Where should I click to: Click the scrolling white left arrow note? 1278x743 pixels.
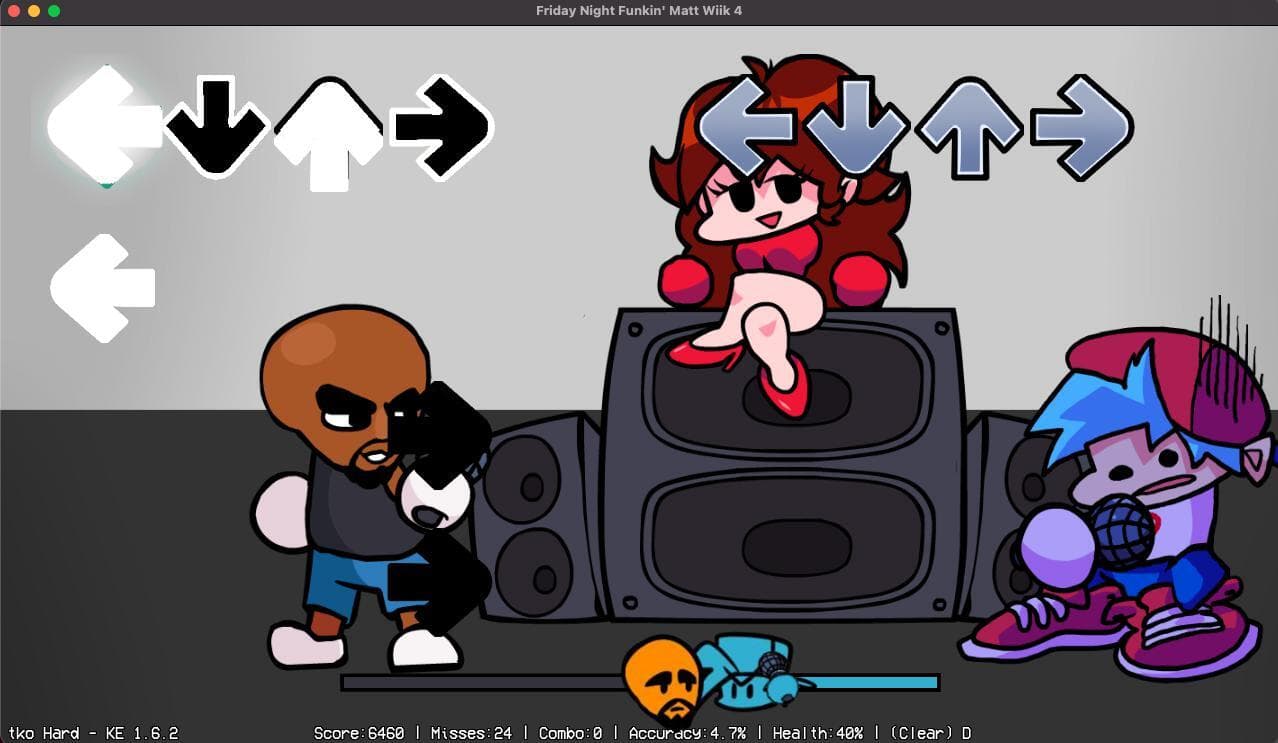(x=103, y=288)
